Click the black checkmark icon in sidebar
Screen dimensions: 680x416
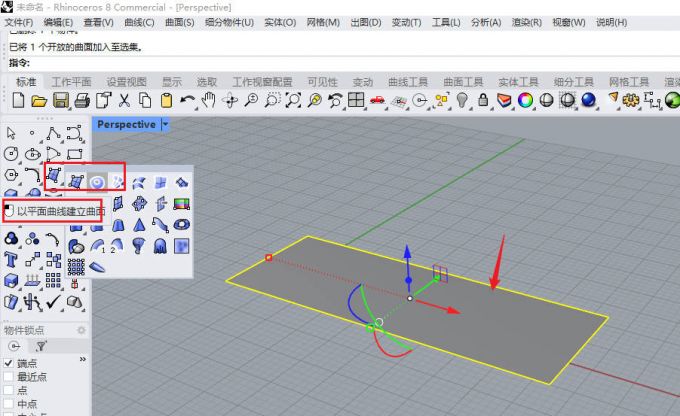click(53, 301)
